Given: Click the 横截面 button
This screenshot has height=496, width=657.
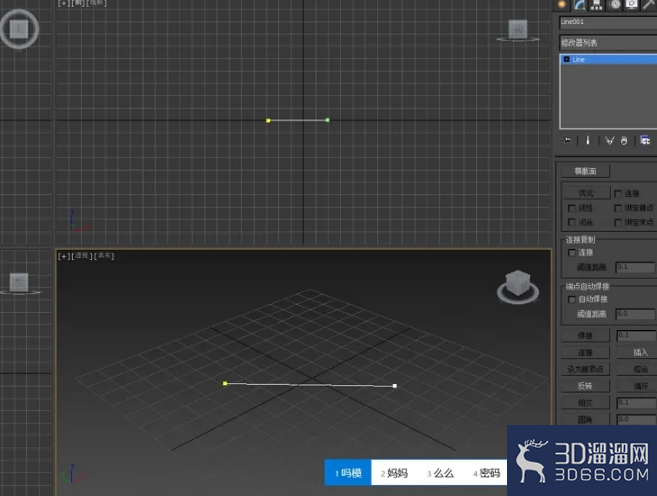Looking at the screenshot, I should 585,171.
